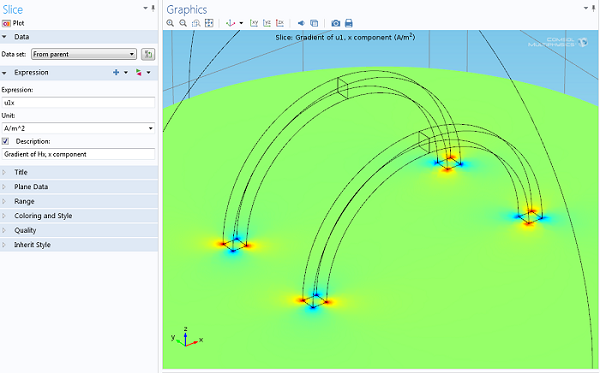Open the Graphics panel menu arrow
The image size is (600, 373).
click(x=586, y=8)
